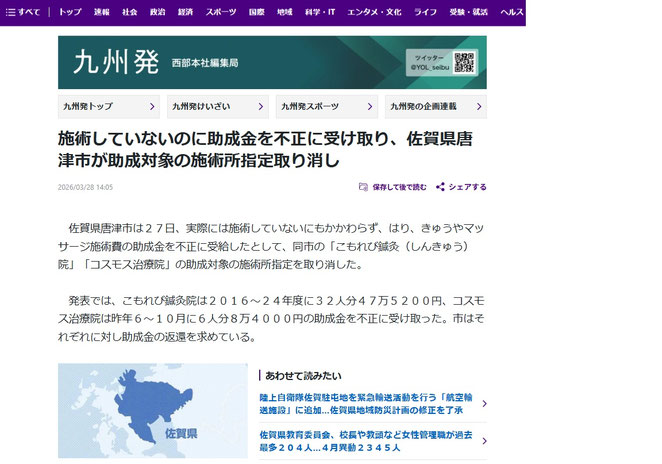The width and height of the screenshot is (662, 464).
Task: Click the save-for-later bookmark icon
Action: [363, 187]
